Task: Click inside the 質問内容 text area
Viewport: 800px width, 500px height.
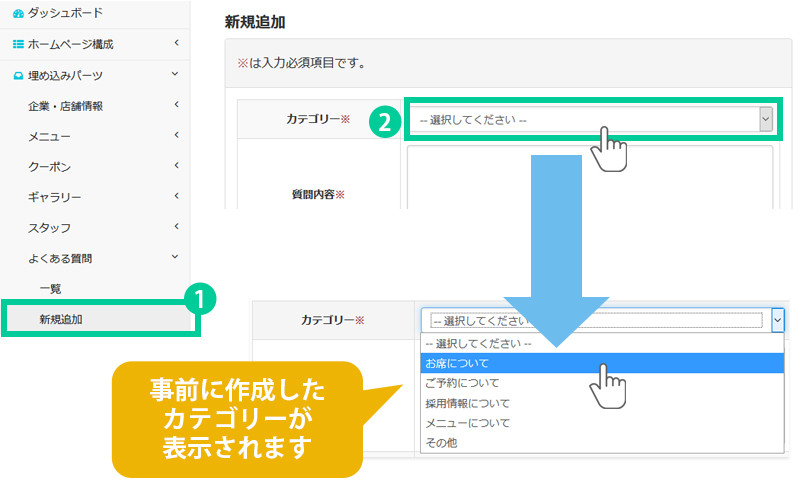Action: [x=590, y=178]
